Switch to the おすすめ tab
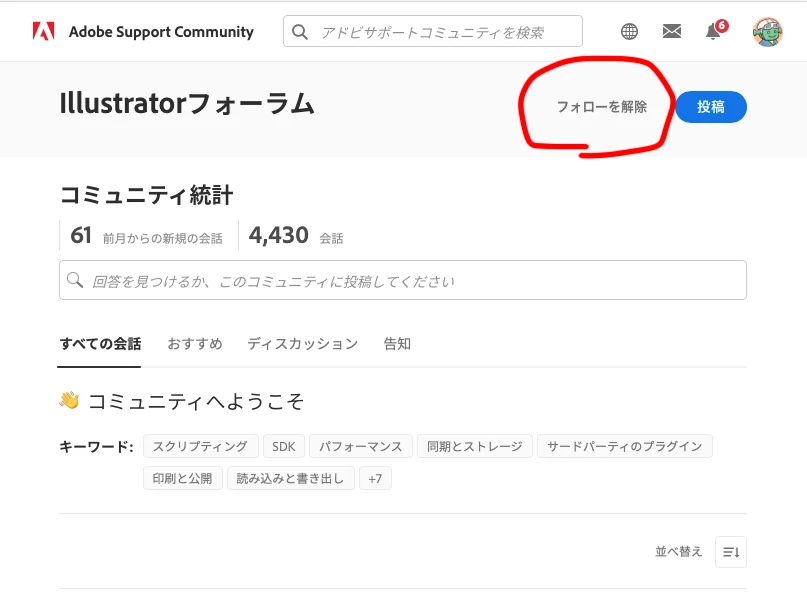807x596 pixels. tap(195, 344)
